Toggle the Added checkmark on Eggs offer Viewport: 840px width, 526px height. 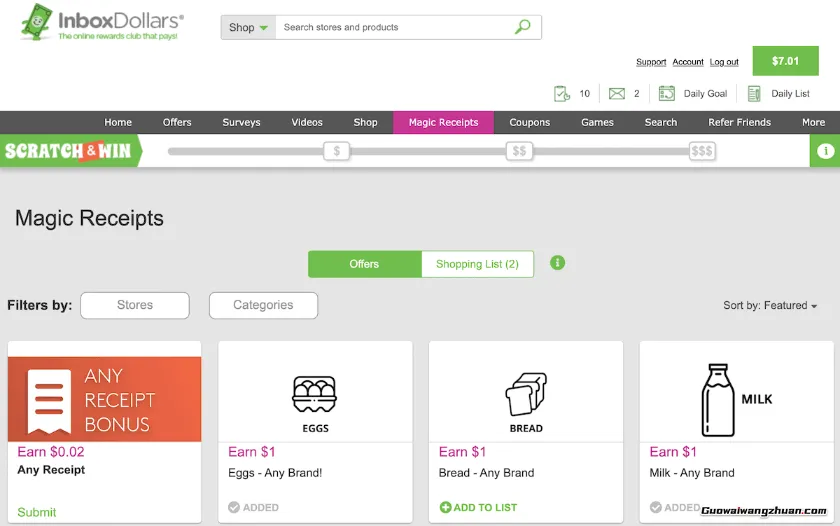234,507
